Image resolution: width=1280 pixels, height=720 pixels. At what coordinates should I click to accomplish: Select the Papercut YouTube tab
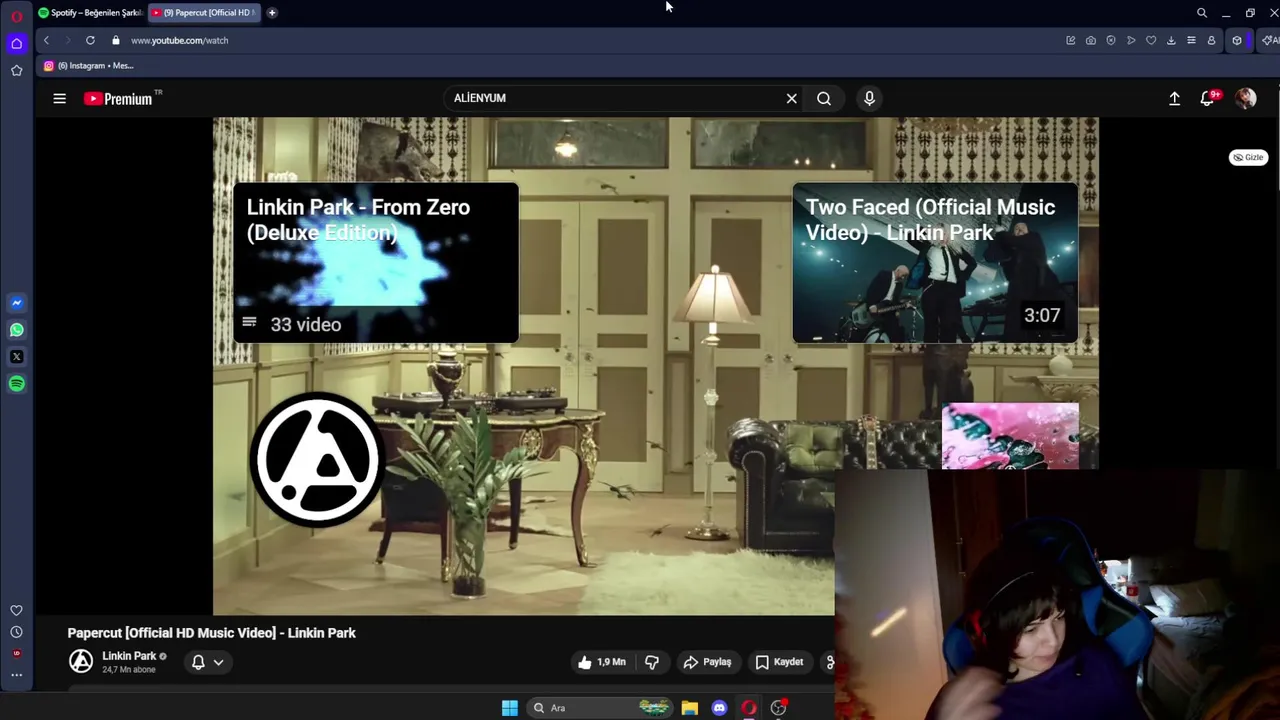point(204,13)
